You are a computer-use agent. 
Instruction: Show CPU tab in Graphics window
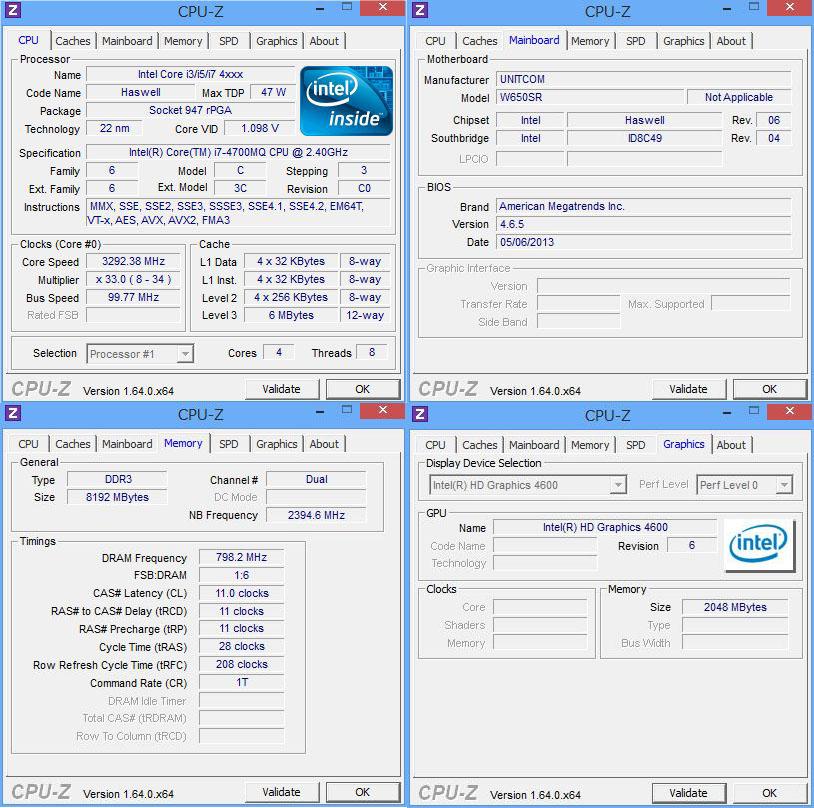click(435, 445)
